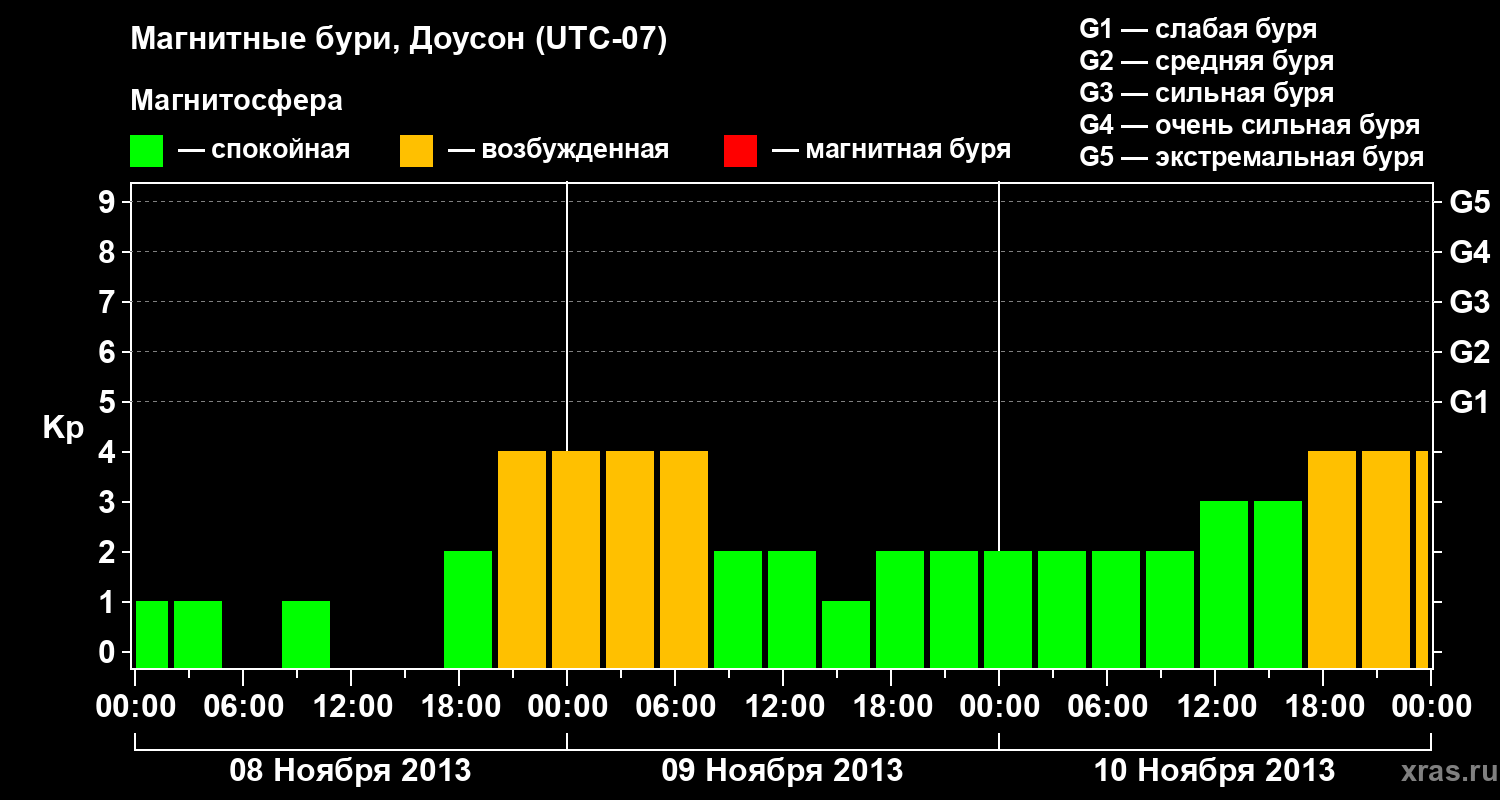Select the Магнитосфера subtitle
The width and height of the screenshot is (1500, 800).
(x=237, y=101)
